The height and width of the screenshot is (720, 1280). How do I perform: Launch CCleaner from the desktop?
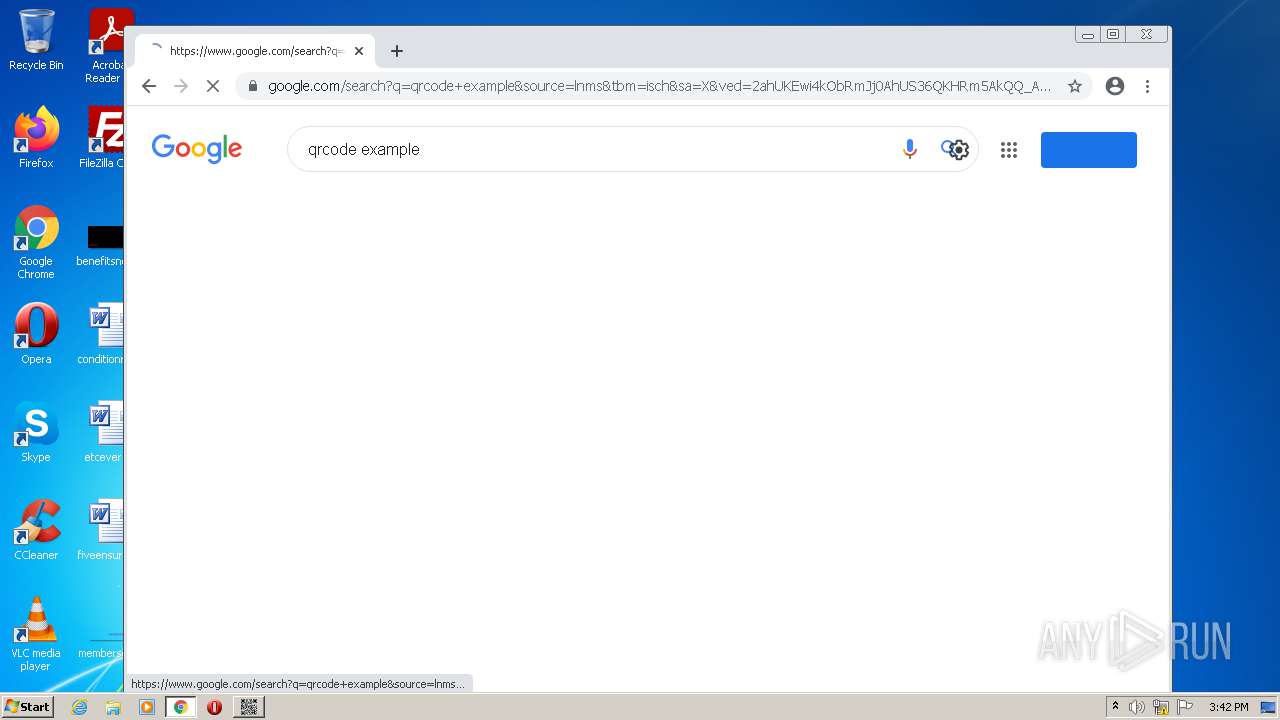[36, 530]
